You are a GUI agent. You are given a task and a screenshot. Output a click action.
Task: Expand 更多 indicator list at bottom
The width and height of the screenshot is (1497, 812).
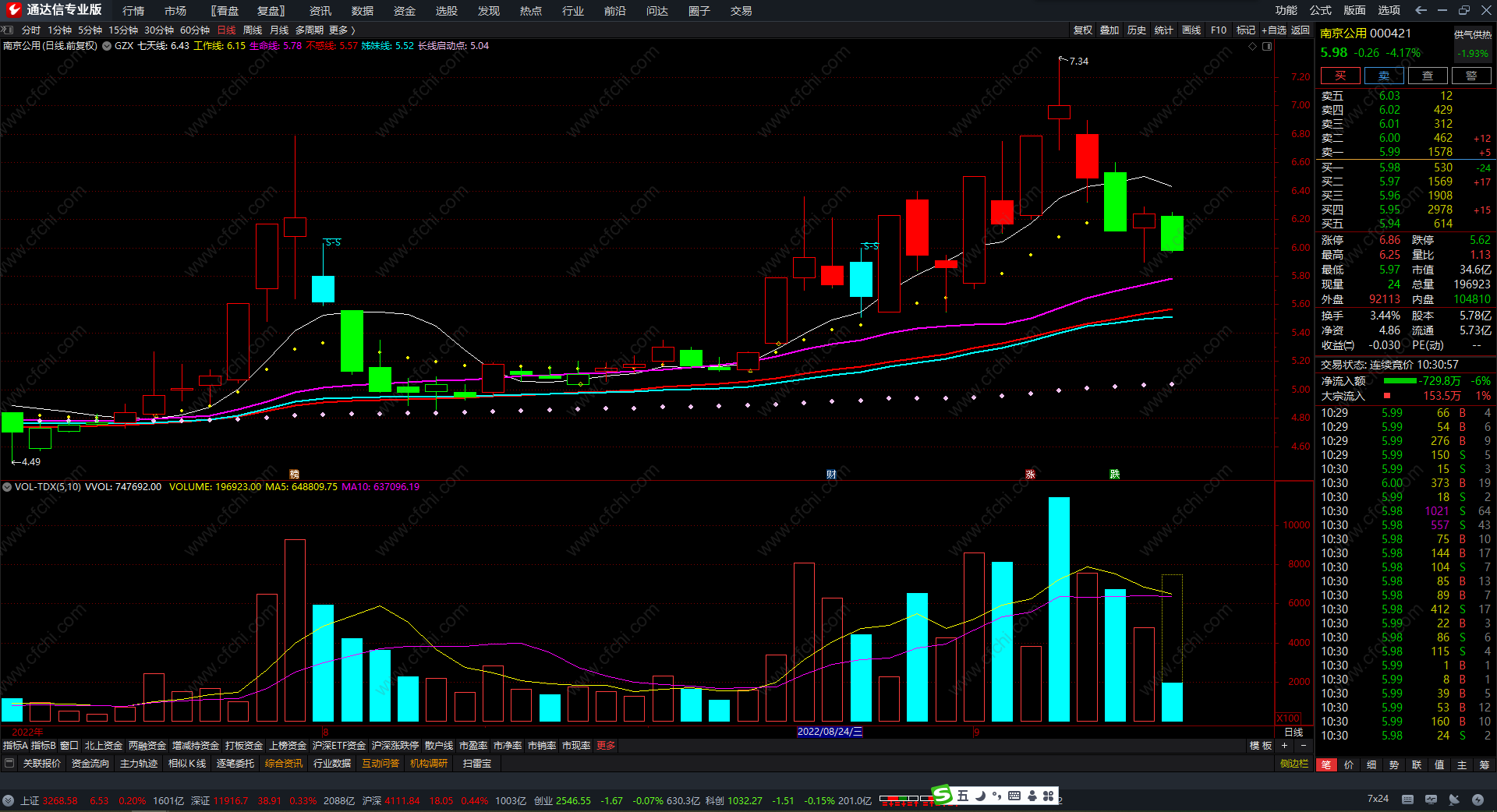click(606, 746)
